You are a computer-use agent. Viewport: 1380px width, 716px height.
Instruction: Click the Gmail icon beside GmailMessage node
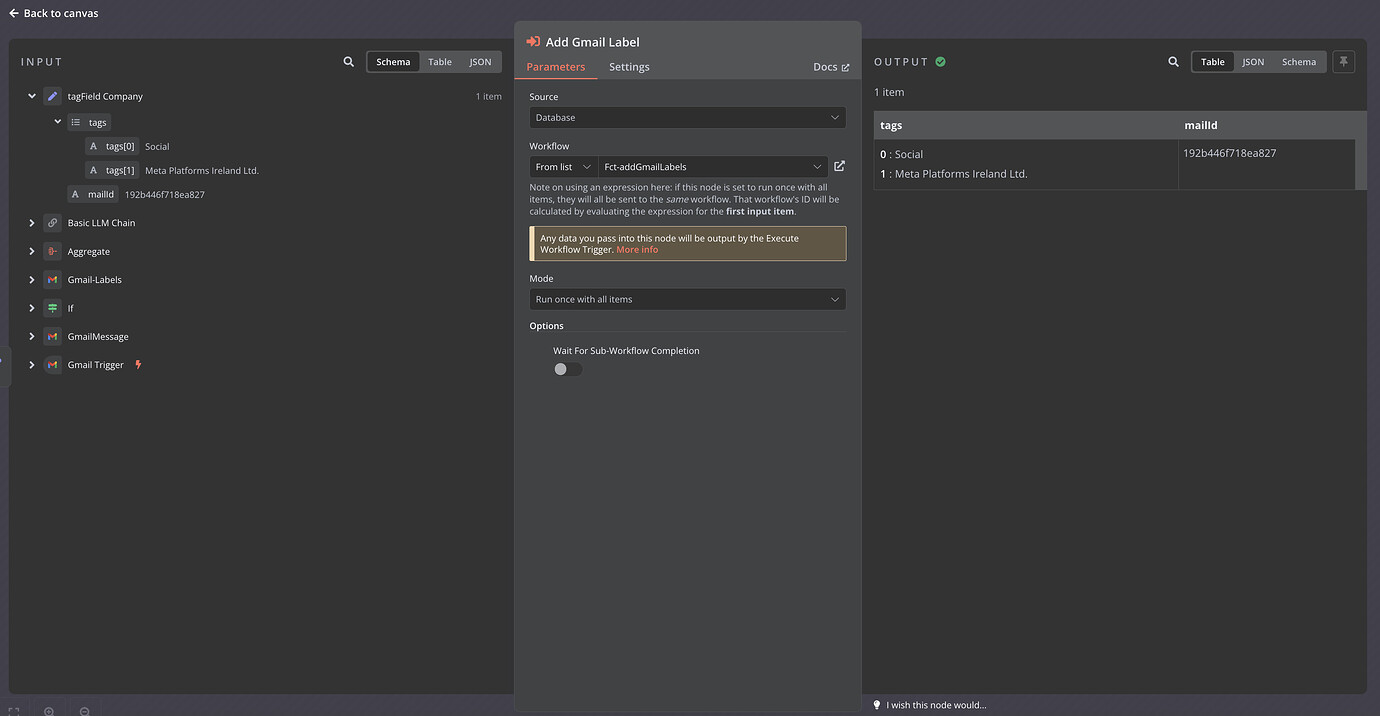pyautogui.click(x=51, y=336)
